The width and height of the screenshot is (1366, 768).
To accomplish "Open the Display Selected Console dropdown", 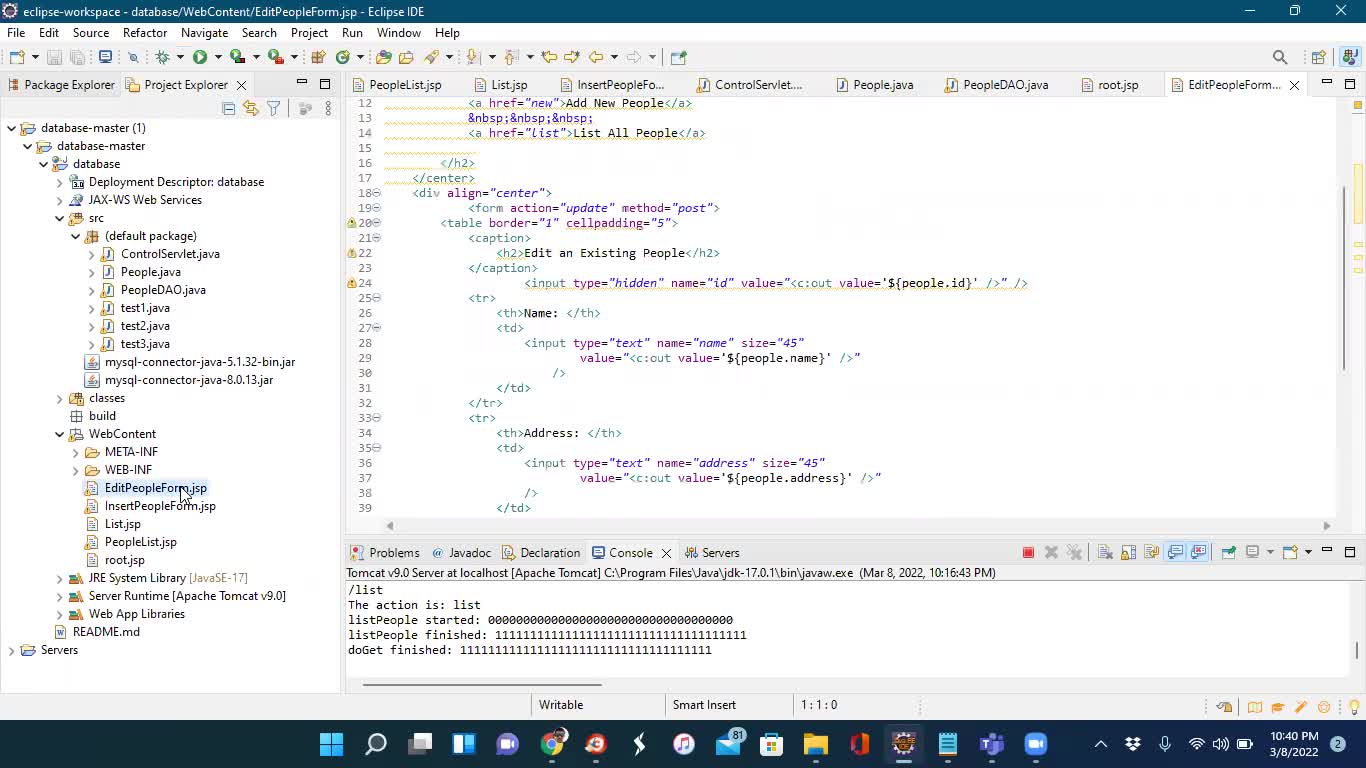I will [1270, 552].
